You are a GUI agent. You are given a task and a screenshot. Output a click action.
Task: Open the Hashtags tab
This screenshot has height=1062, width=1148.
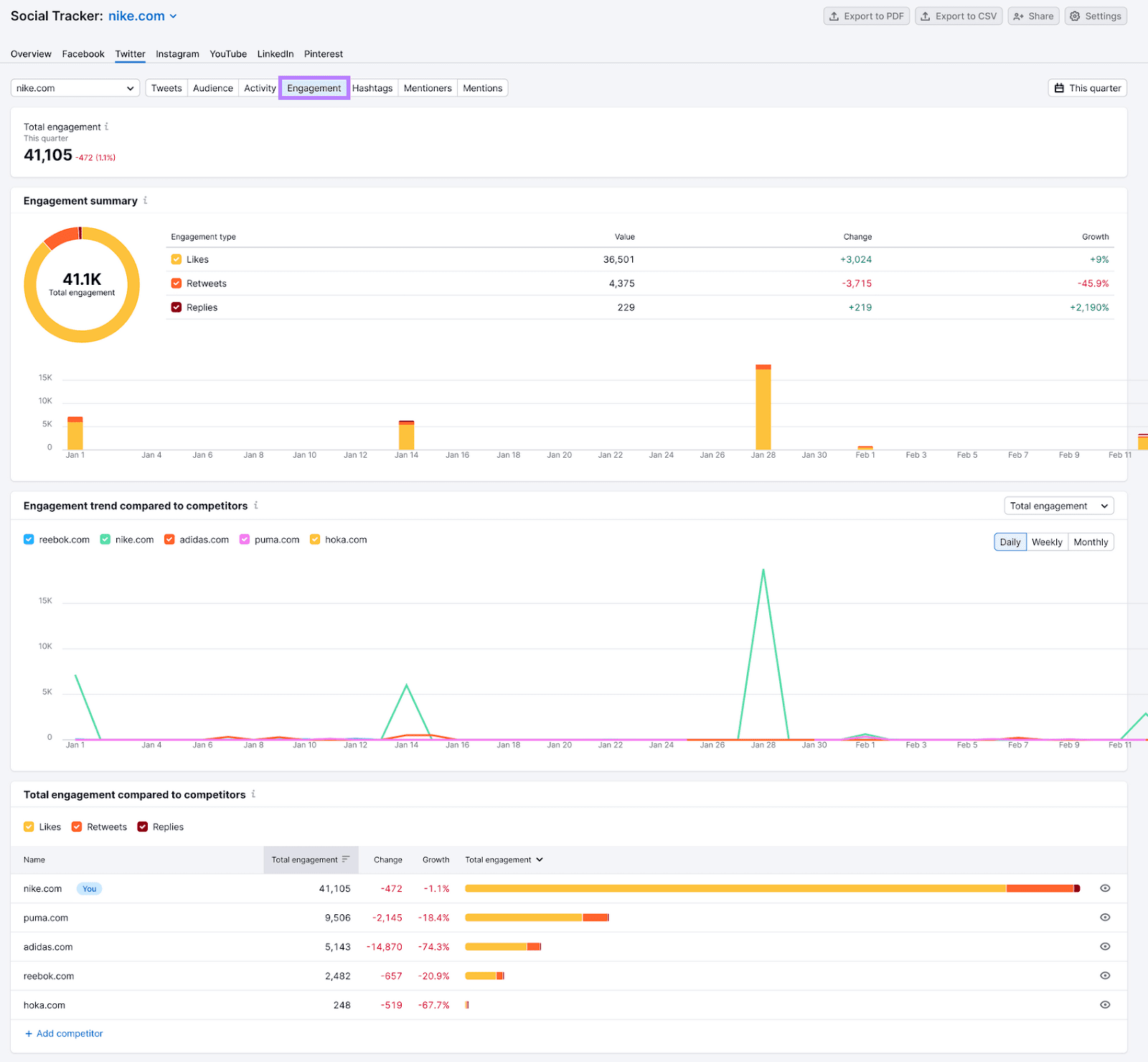(x=372, y=88)
